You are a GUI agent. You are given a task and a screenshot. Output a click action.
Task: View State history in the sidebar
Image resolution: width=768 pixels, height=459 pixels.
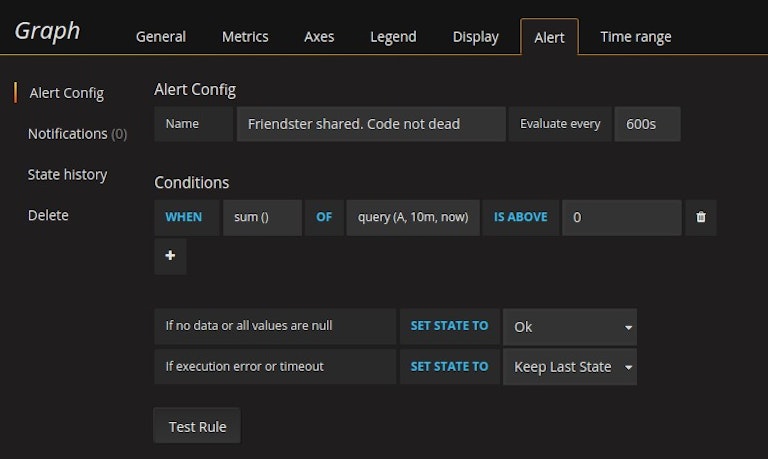coord(67,174)
